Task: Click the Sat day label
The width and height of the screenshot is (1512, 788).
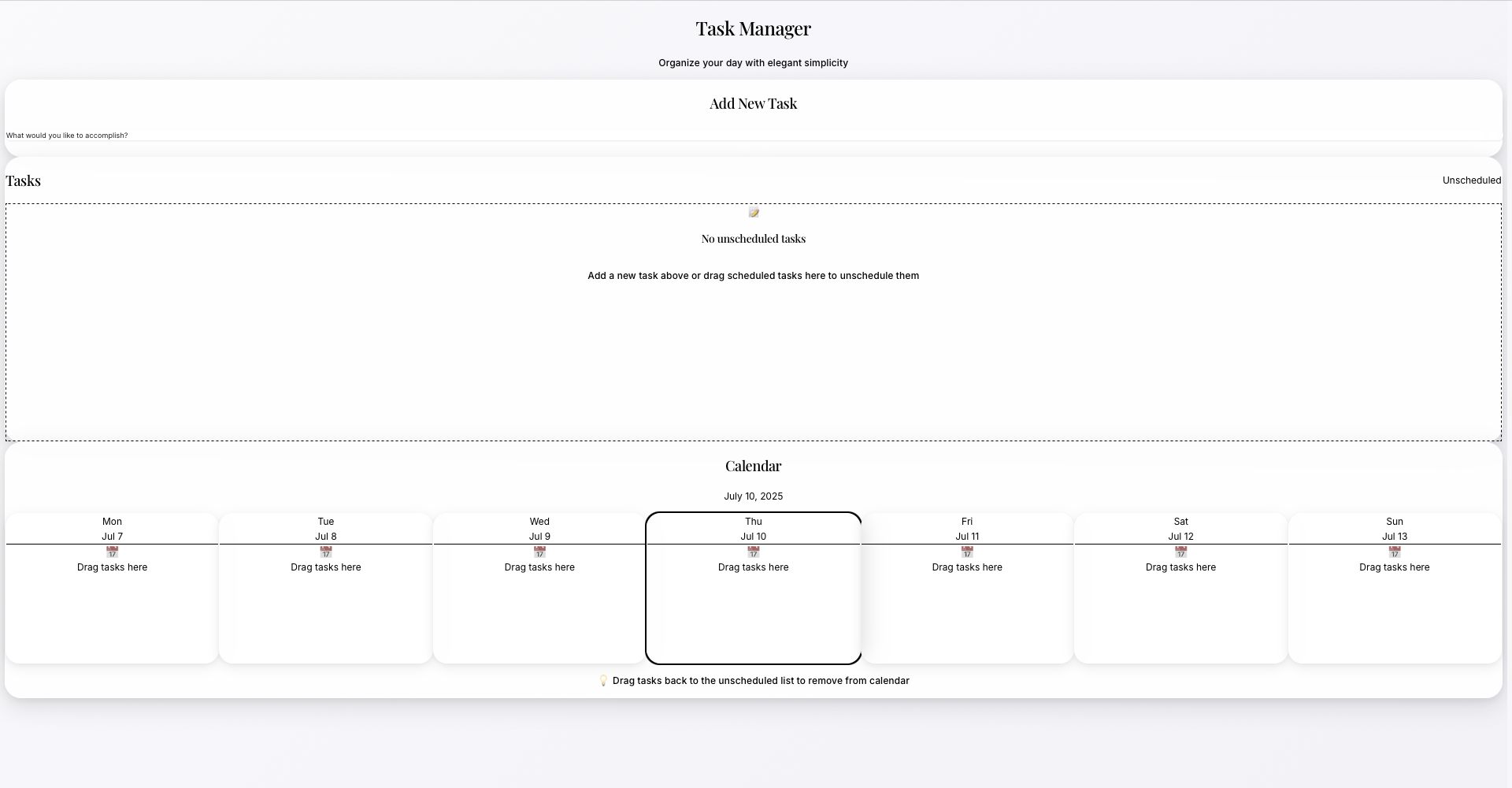Action: (1180, 522)
